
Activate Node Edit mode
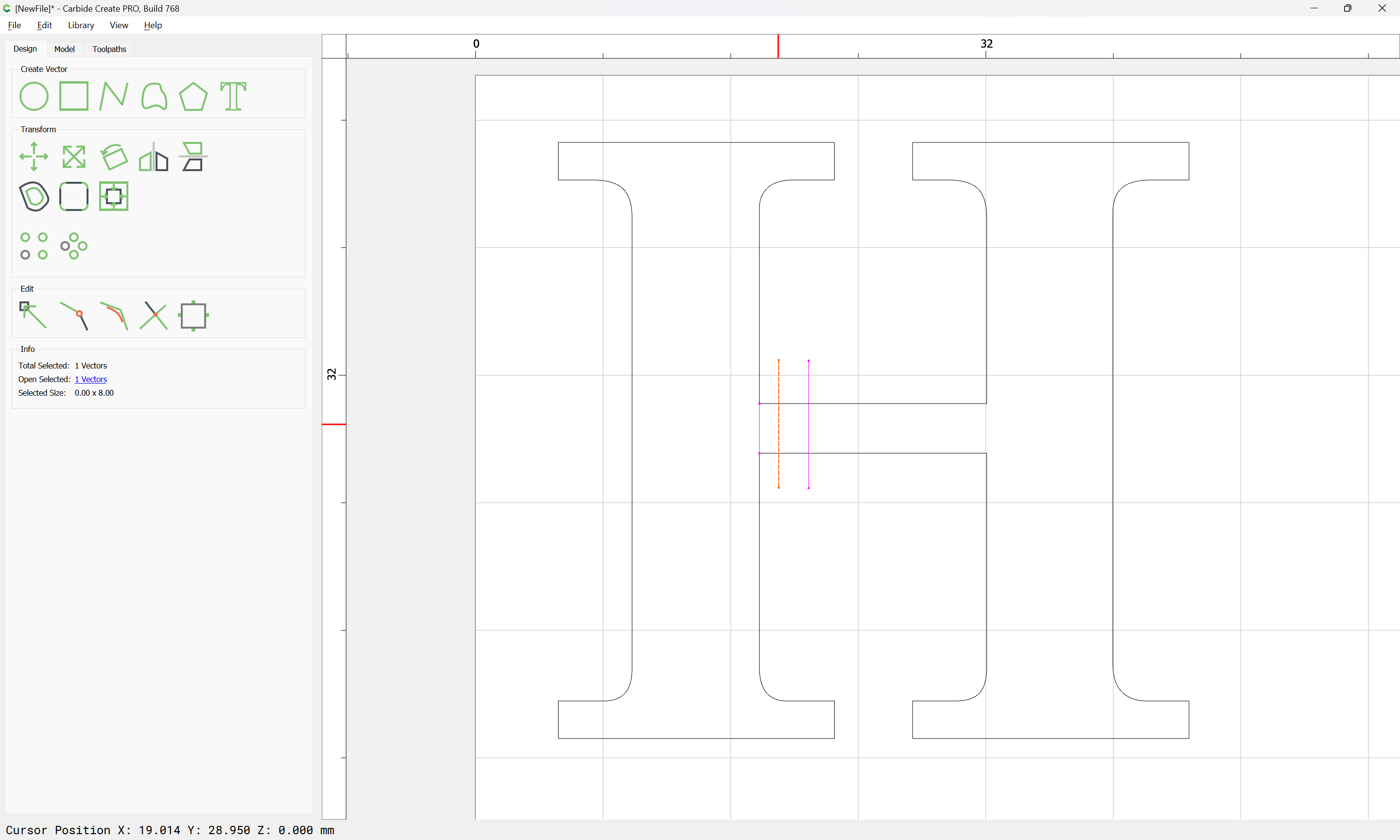34,315
